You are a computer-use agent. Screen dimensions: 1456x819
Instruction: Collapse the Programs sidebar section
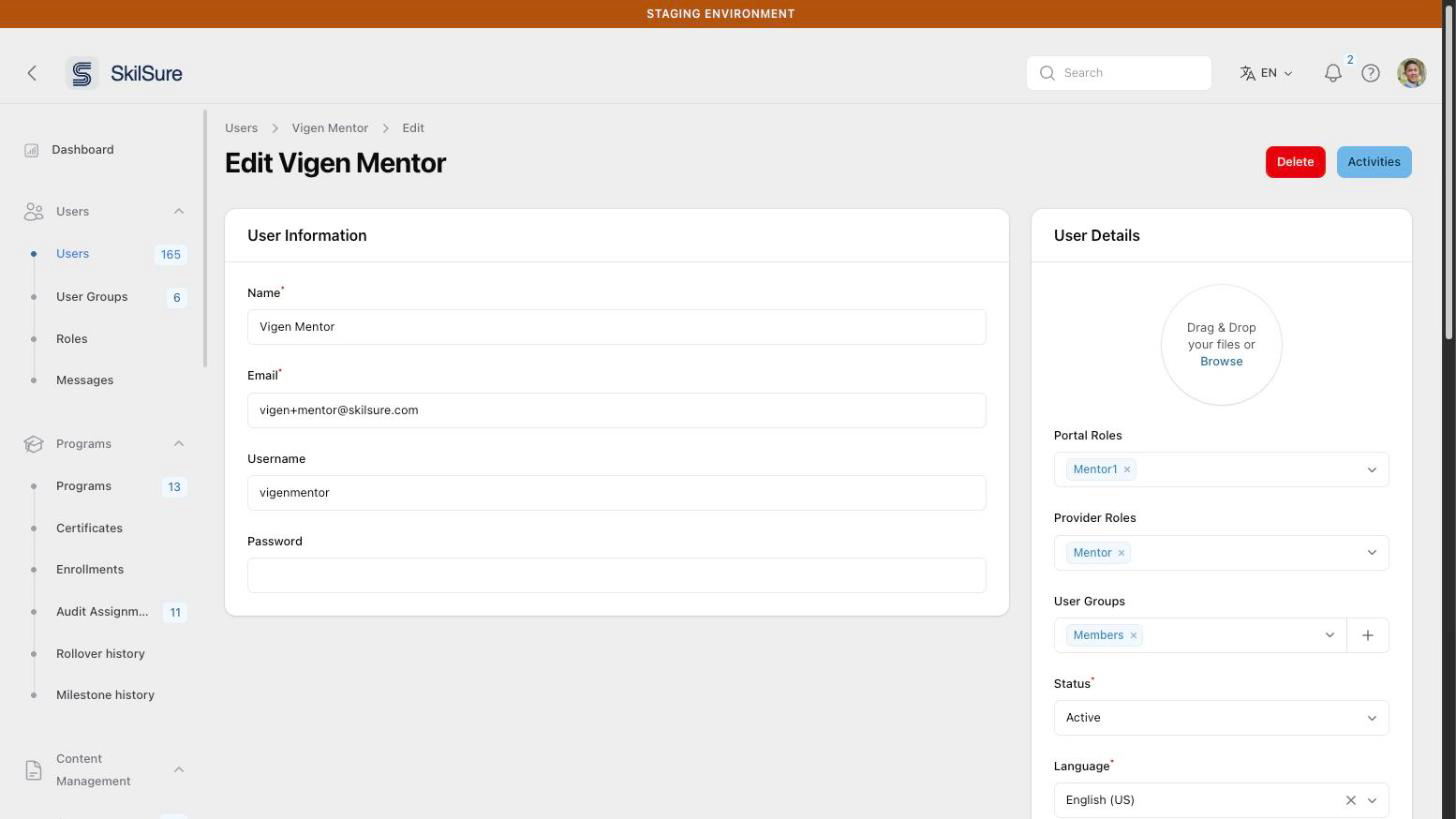(178, 444)
